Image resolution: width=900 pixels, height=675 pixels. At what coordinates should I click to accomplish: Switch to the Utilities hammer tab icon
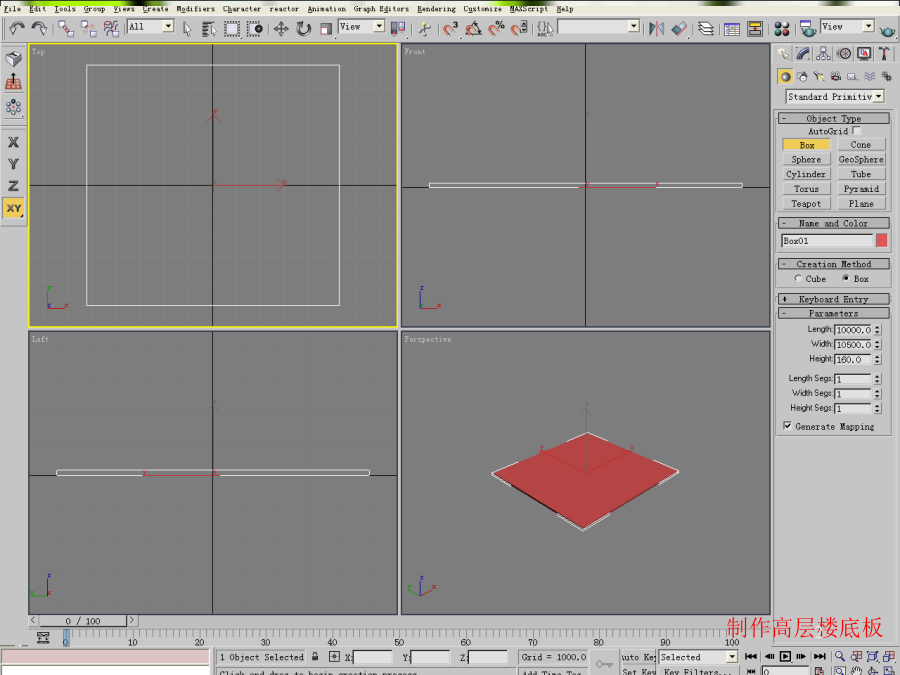click(884, 53)
